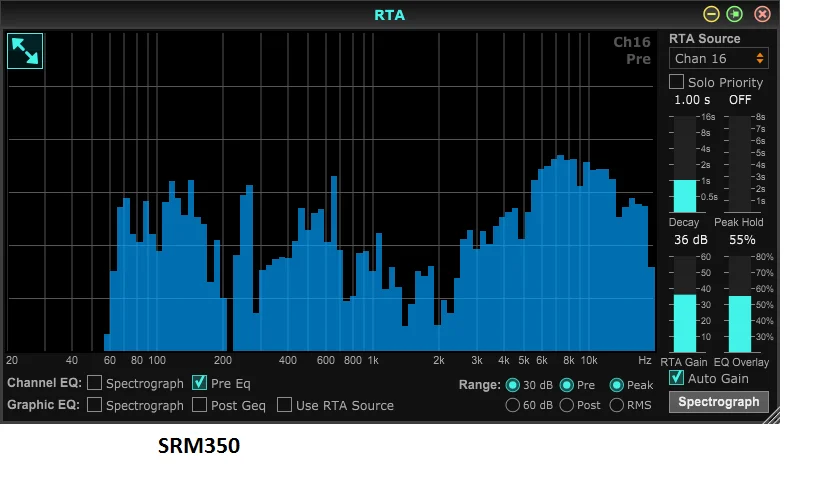This screenshot has width=820, height=487.
Task: Expand the RTA graph to full size
Action: 25,51
